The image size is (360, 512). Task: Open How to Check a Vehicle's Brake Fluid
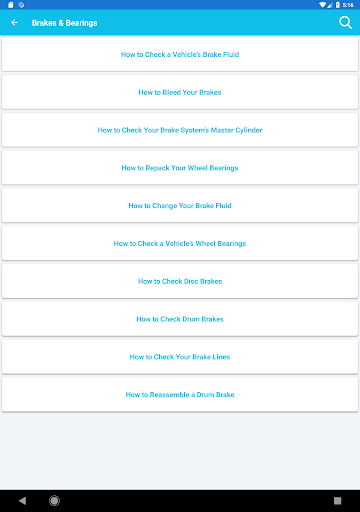[x=180, y=54]
